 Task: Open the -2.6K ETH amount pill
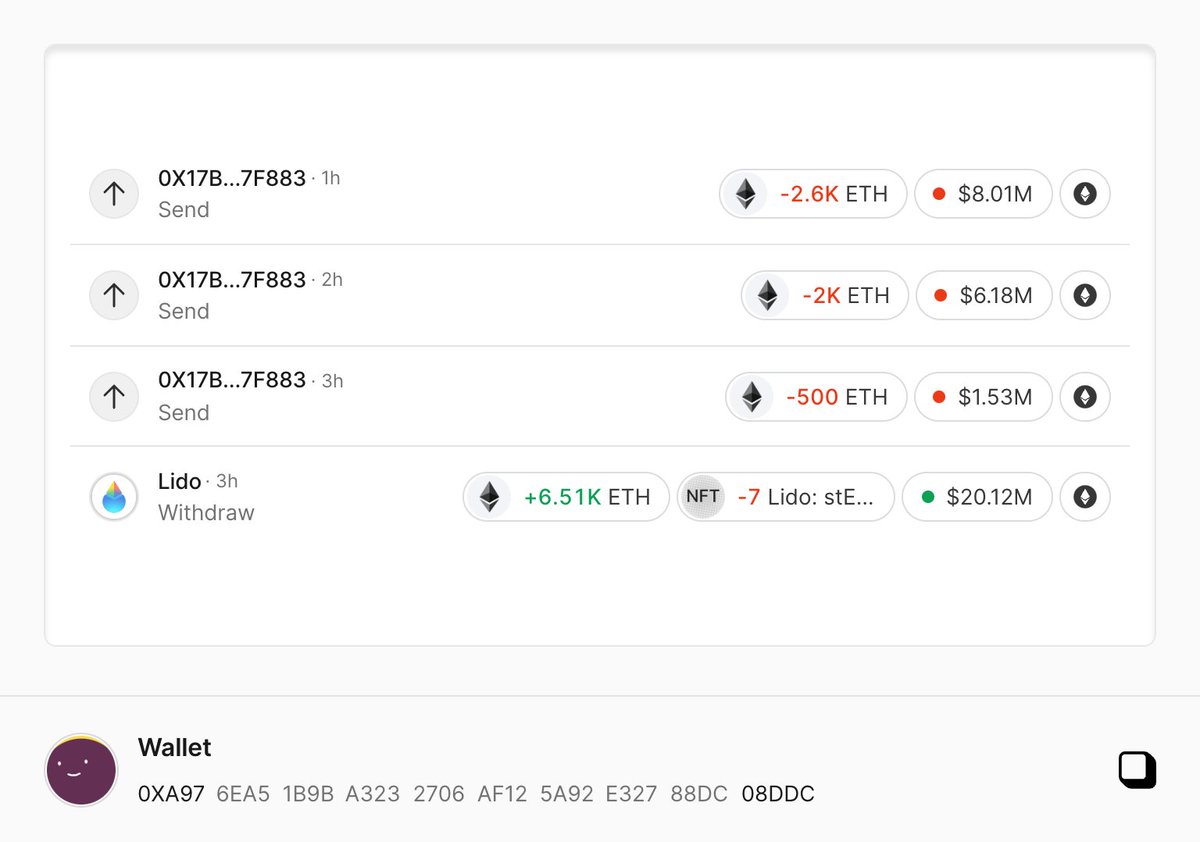813,194
